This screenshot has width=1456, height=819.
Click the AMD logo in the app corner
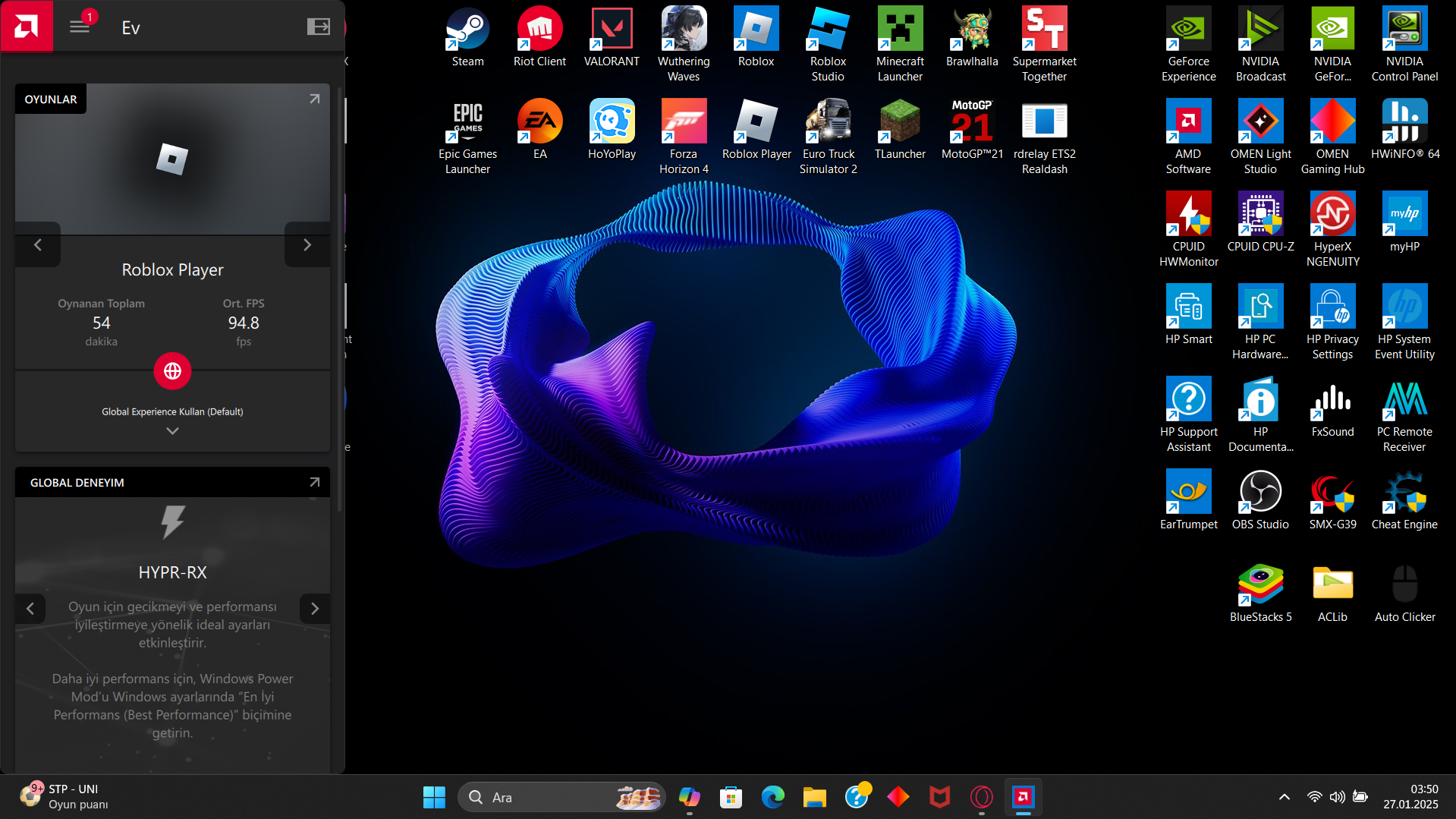26,26
